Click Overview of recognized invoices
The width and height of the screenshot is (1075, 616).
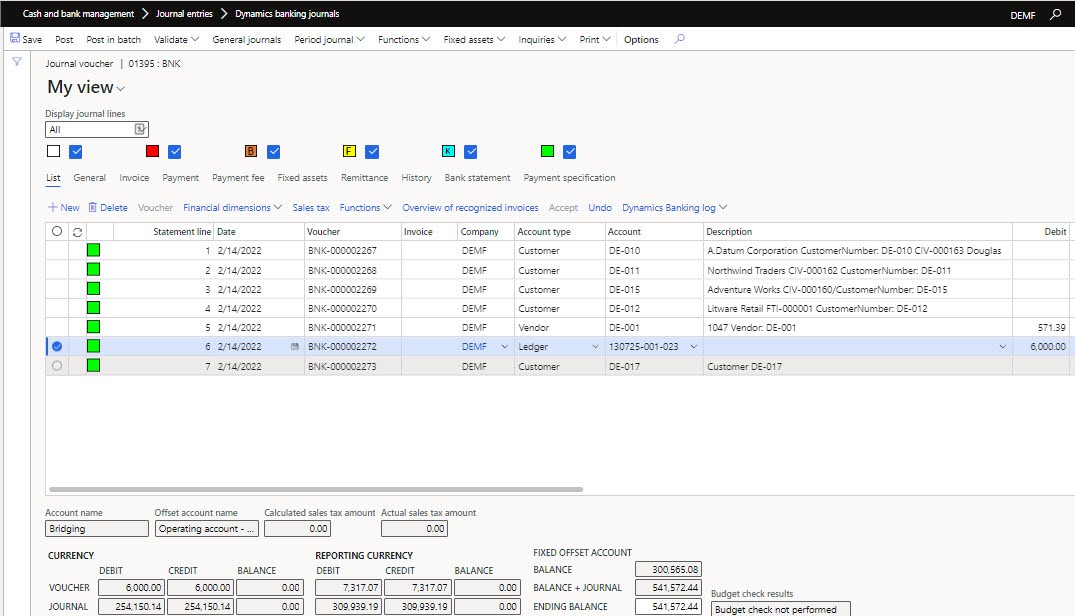(x=470, y=208)
